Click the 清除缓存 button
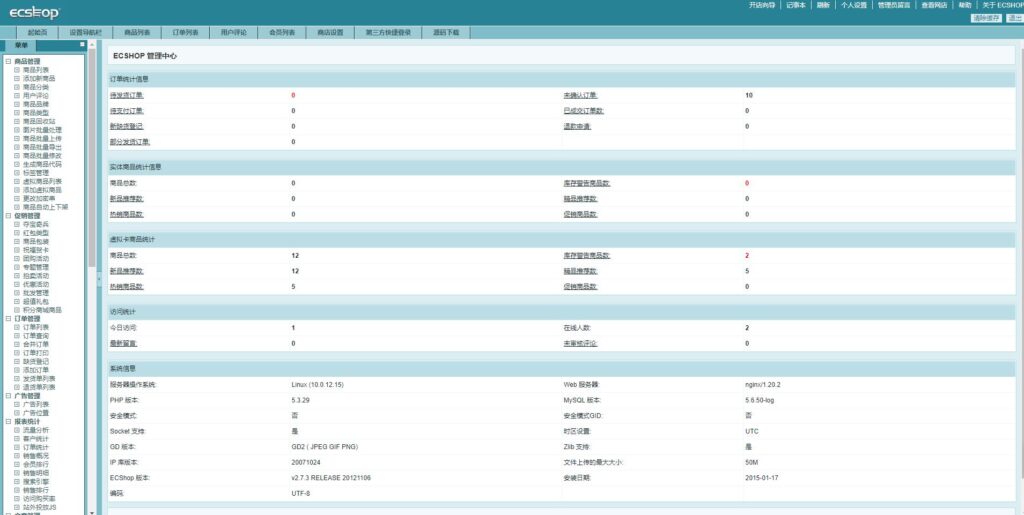The height and width of the screenshot is (515, 1024). (x=986, y=18)
